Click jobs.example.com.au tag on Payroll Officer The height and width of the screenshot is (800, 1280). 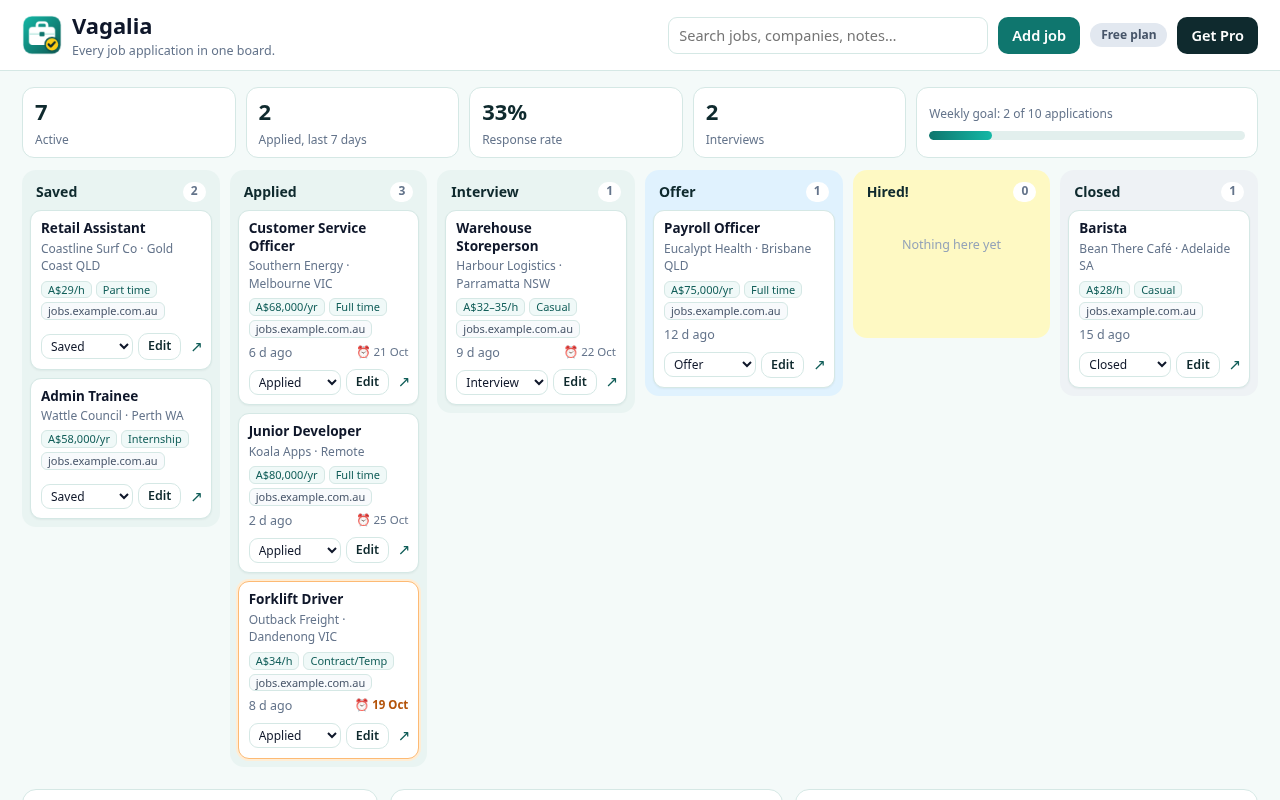(726, 311)
